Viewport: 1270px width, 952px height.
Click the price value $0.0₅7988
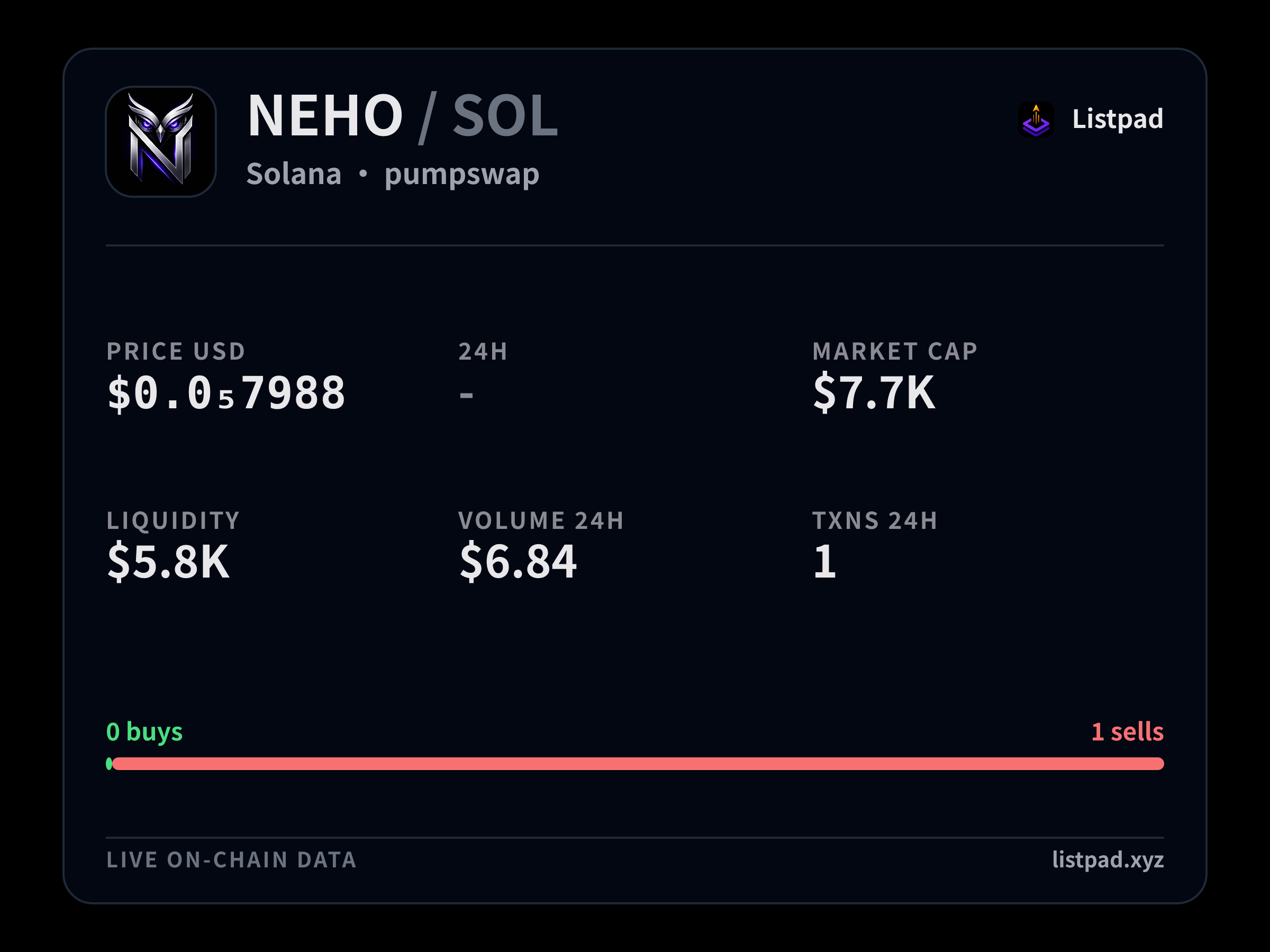226,393
